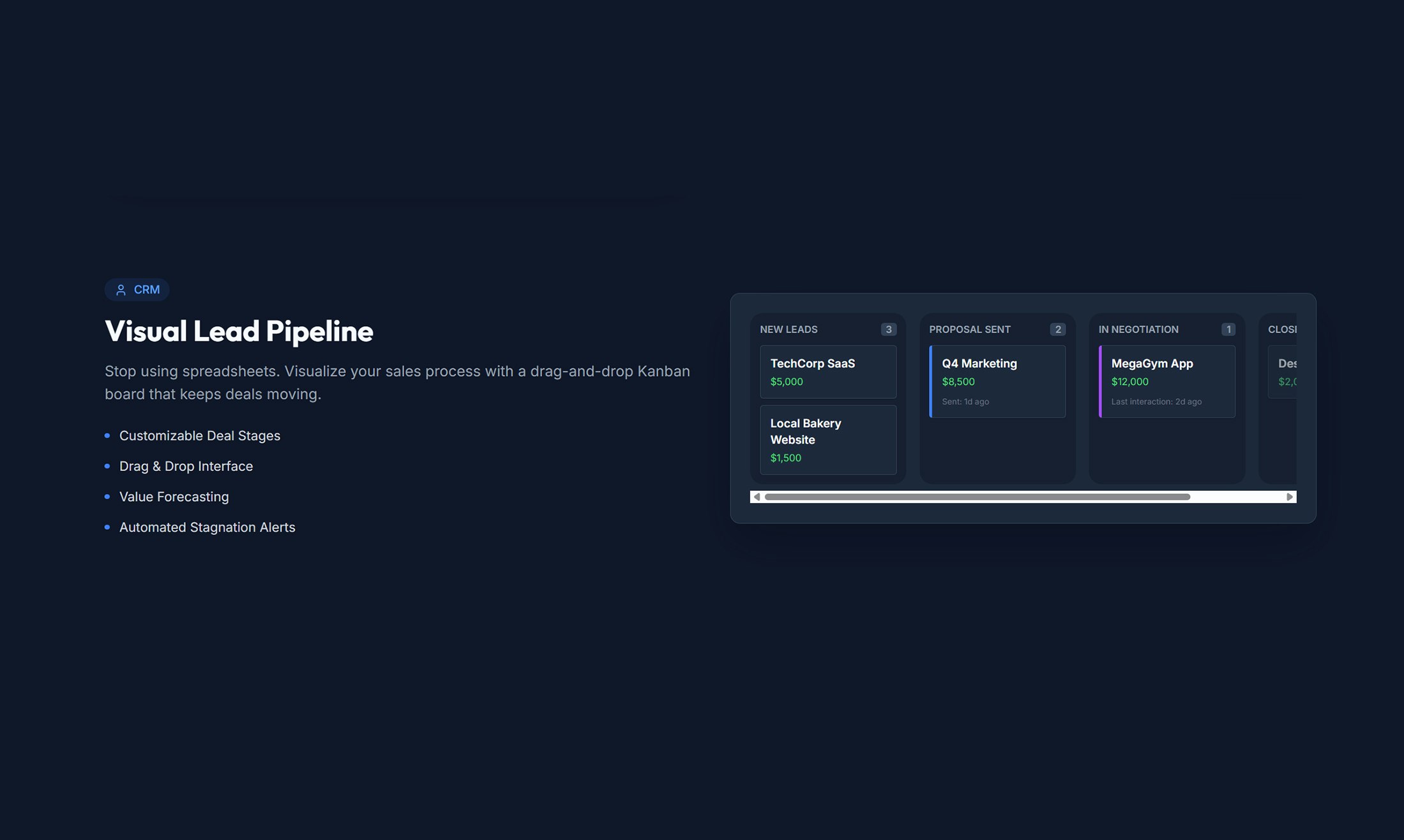Click the CRM person icon
This screenshot has height=840, width=1404.
click(121, 290)
